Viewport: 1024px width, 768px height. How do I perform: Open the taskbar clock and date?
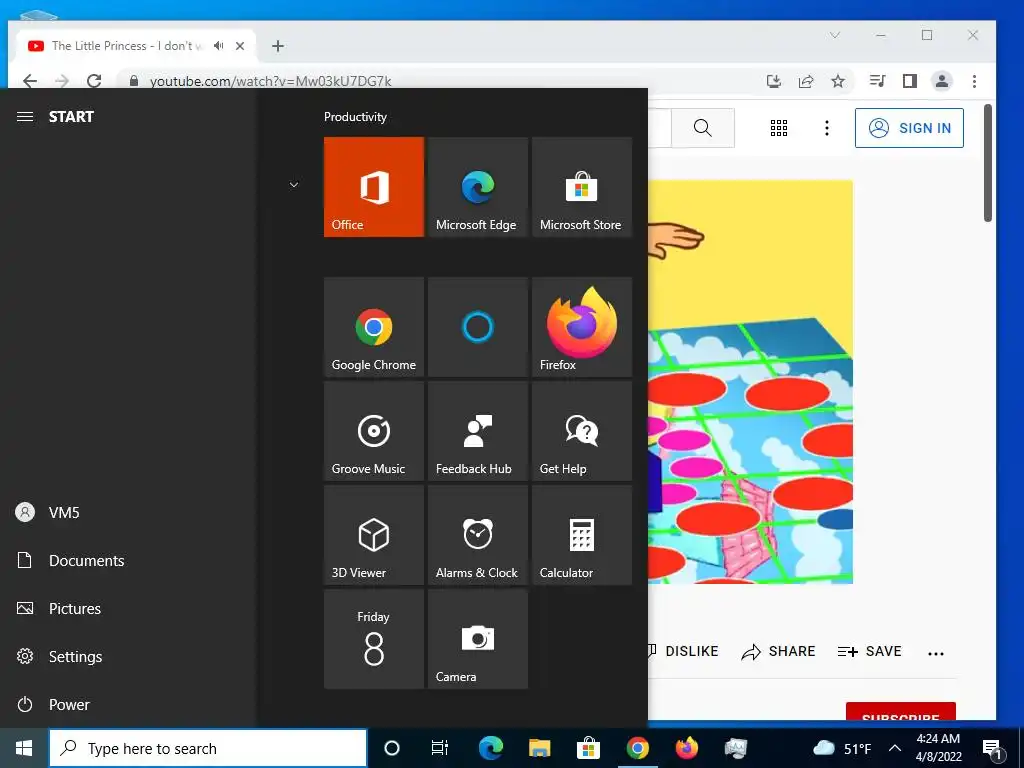(938, 748)
